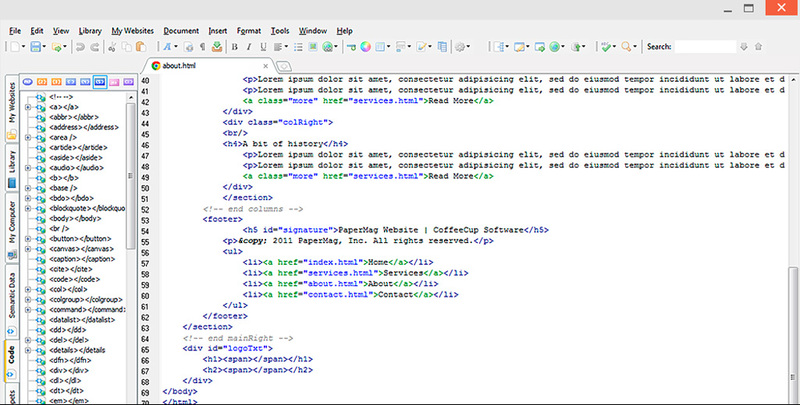Viewport: 800px width, 405px height.
Task: Select the <article></article> tag item
Action: [78, 147]
